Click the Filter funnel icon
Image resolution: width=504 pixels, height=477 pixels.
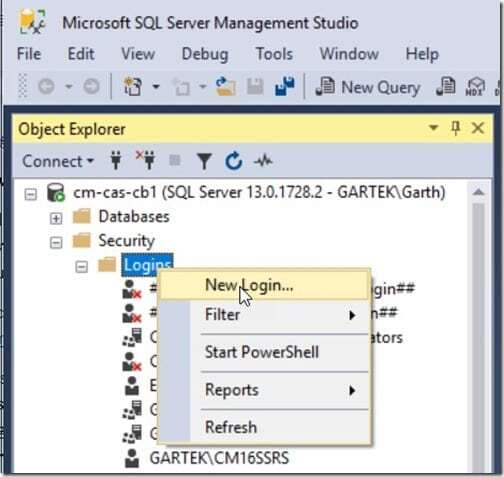point(204,161)
